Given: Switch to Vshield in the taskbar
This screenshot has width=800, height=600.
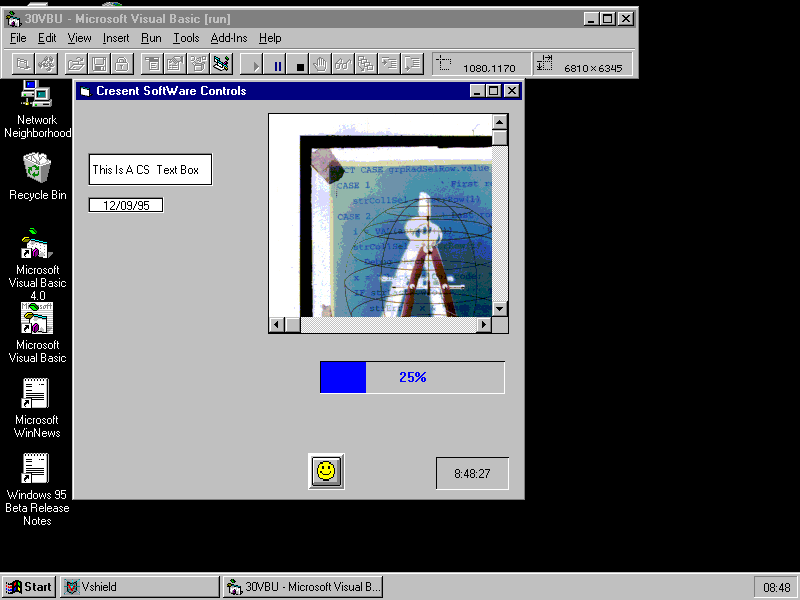Looking at the screenshot, I should click(139, 587).
